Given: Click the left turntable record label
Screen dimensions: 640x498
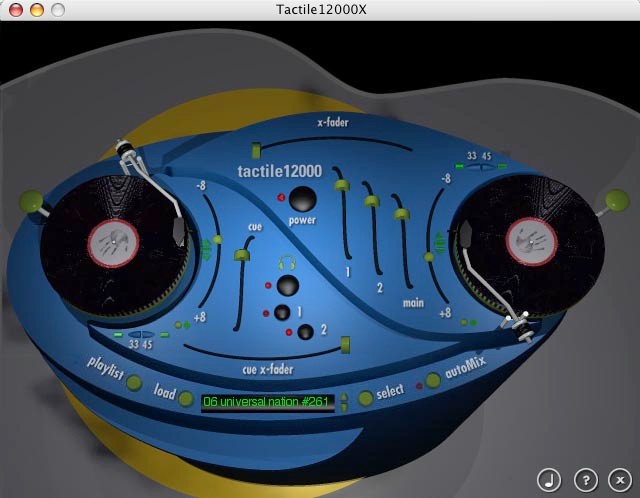Looking at the screenshot, I should point(113,243).
